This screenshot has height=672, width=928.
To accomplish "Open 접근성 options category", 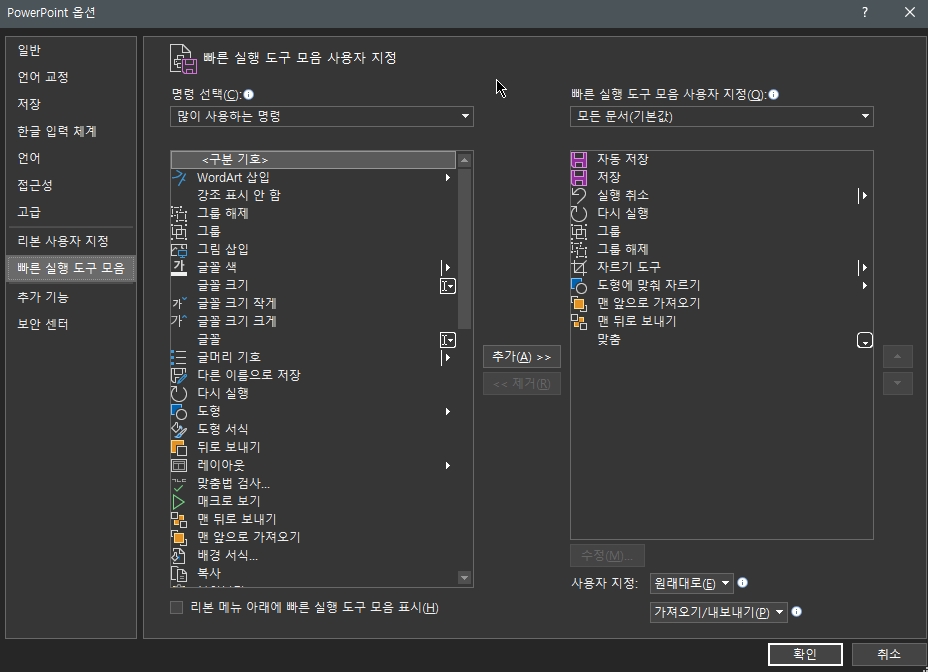I will pyautogui.click(x=70, y=185).
